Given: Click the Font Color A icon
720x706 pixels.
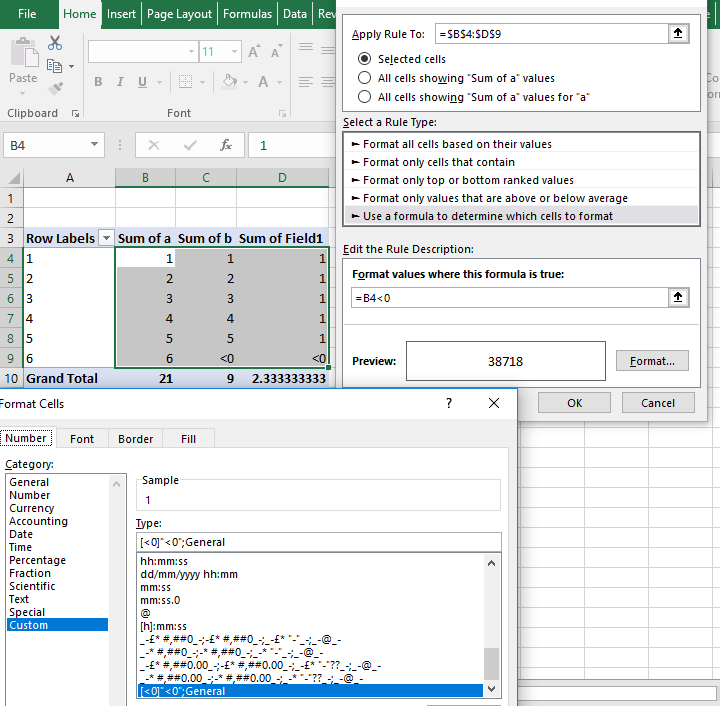Looking at the screenshot, I should point(263,82).
